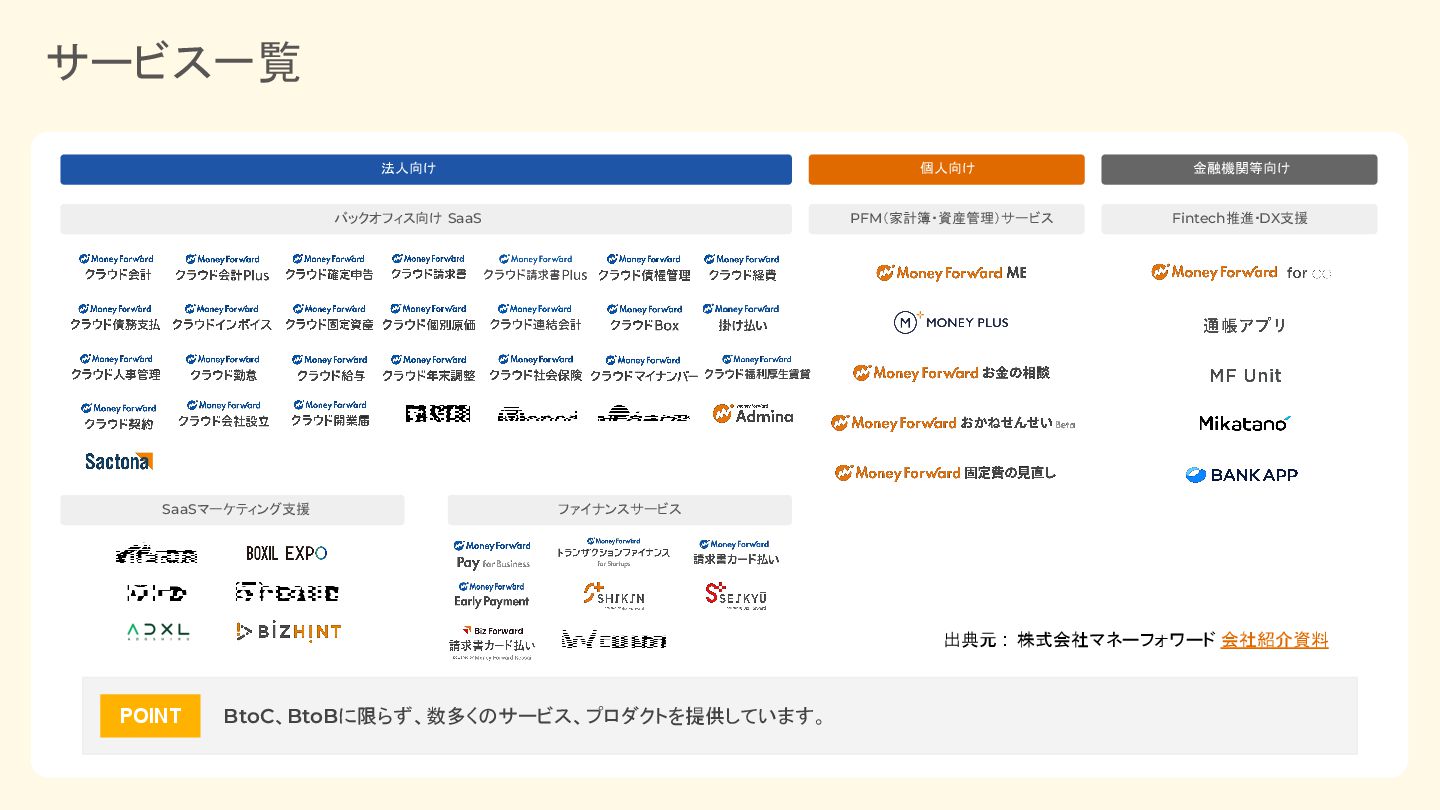Open the クラウド確定申告 logo
Viewport: 1440px width, 810px height.
coord(329,267)
